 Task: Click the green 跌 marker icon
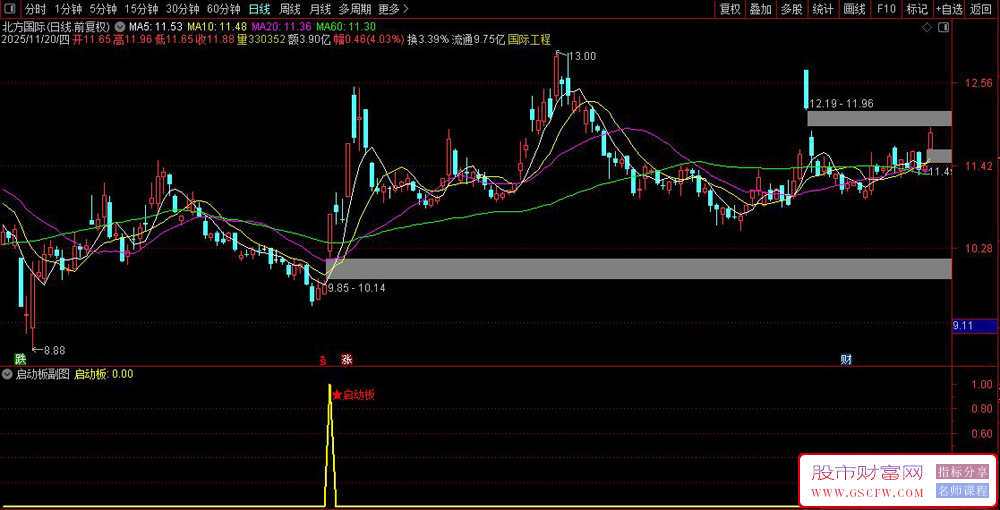[x=20, y=359]
